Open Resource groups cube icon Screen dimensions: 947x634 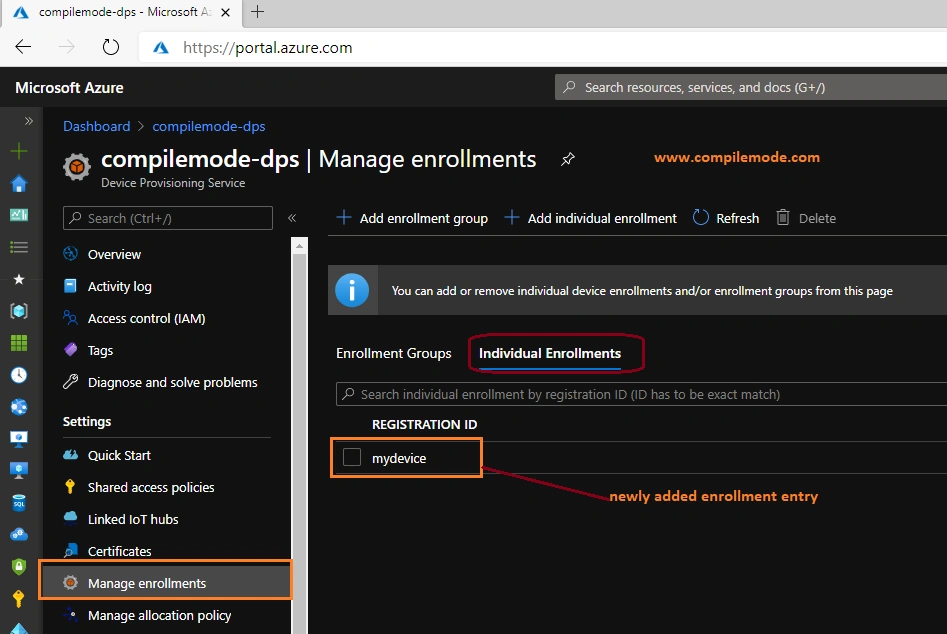pyautogui.click(x=19, y=311)
